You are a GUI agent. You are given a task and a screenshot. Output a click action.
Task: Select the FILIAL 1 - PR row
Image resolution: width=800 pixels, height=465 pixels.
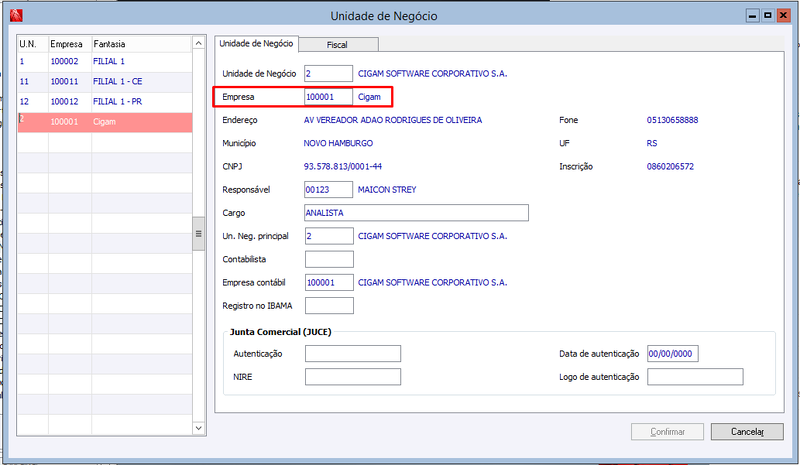105,102
